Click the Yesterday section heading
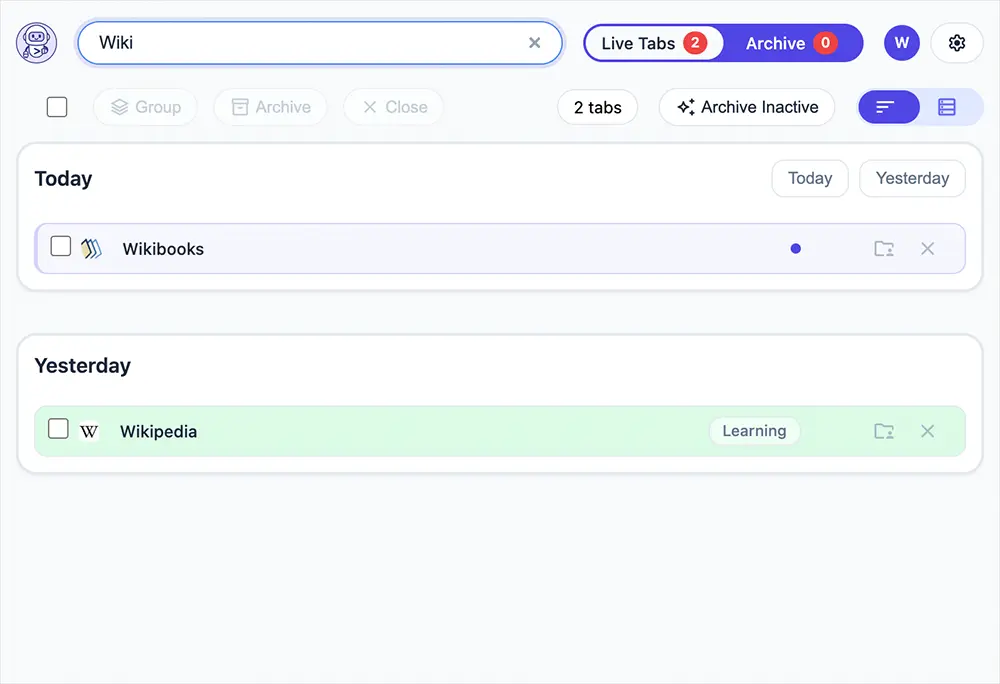The width and height of the screenshot is (1000, 684). click(x=82, y=366)
